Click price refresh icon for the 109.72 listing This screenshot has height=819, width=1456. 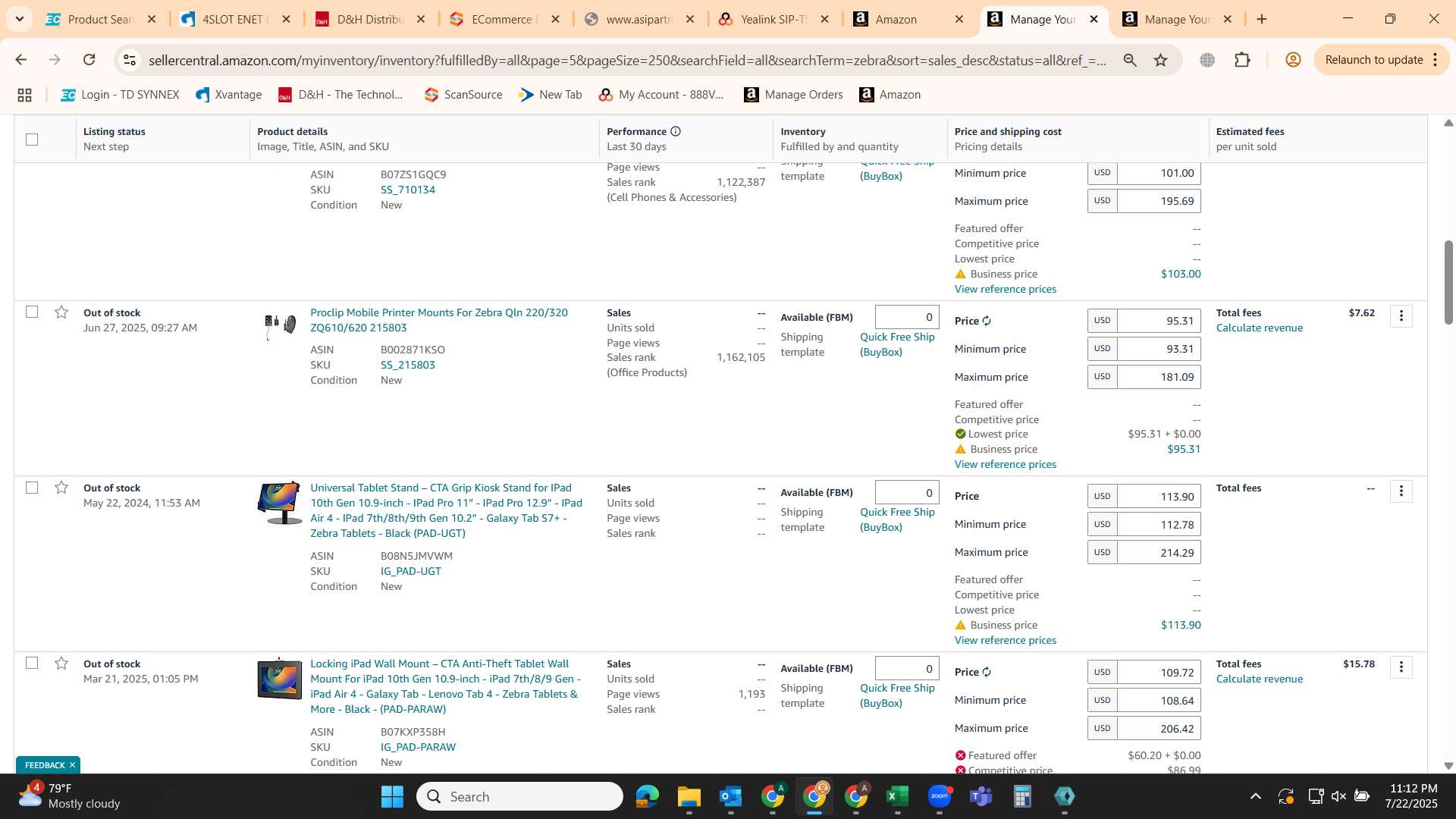pos(987,672)
